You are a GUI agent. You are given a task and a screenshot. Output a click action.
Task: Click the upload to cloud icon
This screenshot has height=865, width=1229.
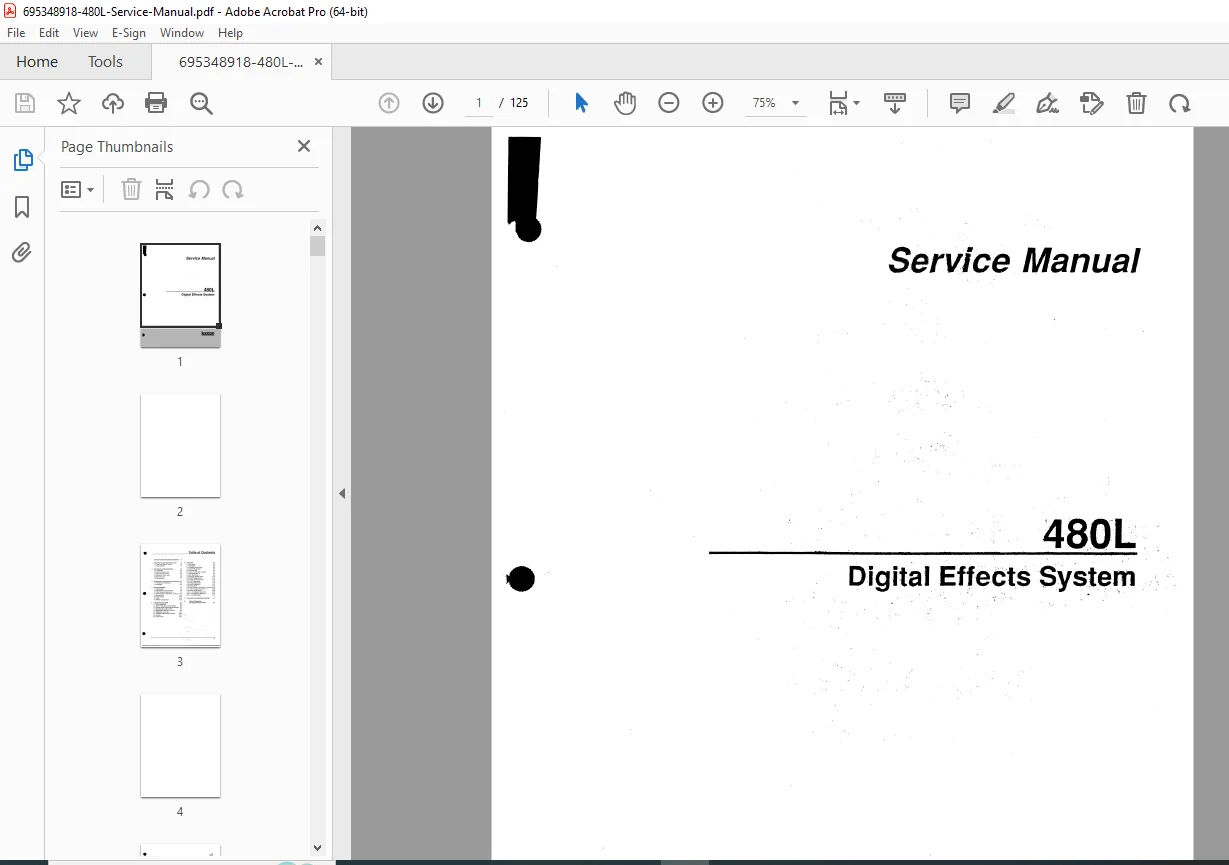tap(113, 103)
